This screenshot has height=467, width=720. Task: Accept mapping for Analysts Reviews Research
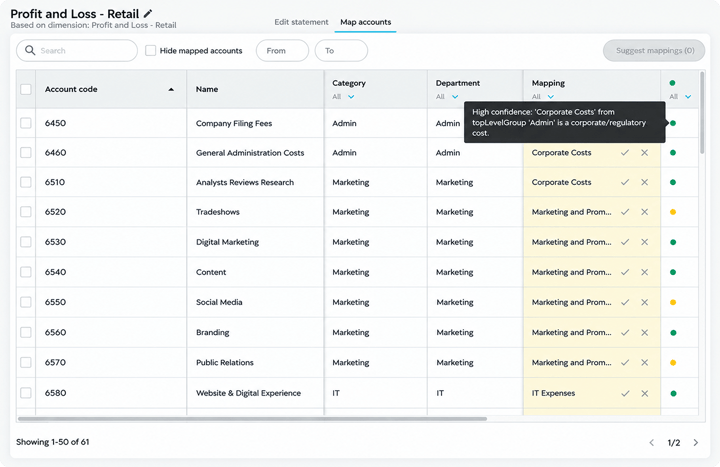pos(625,182)
